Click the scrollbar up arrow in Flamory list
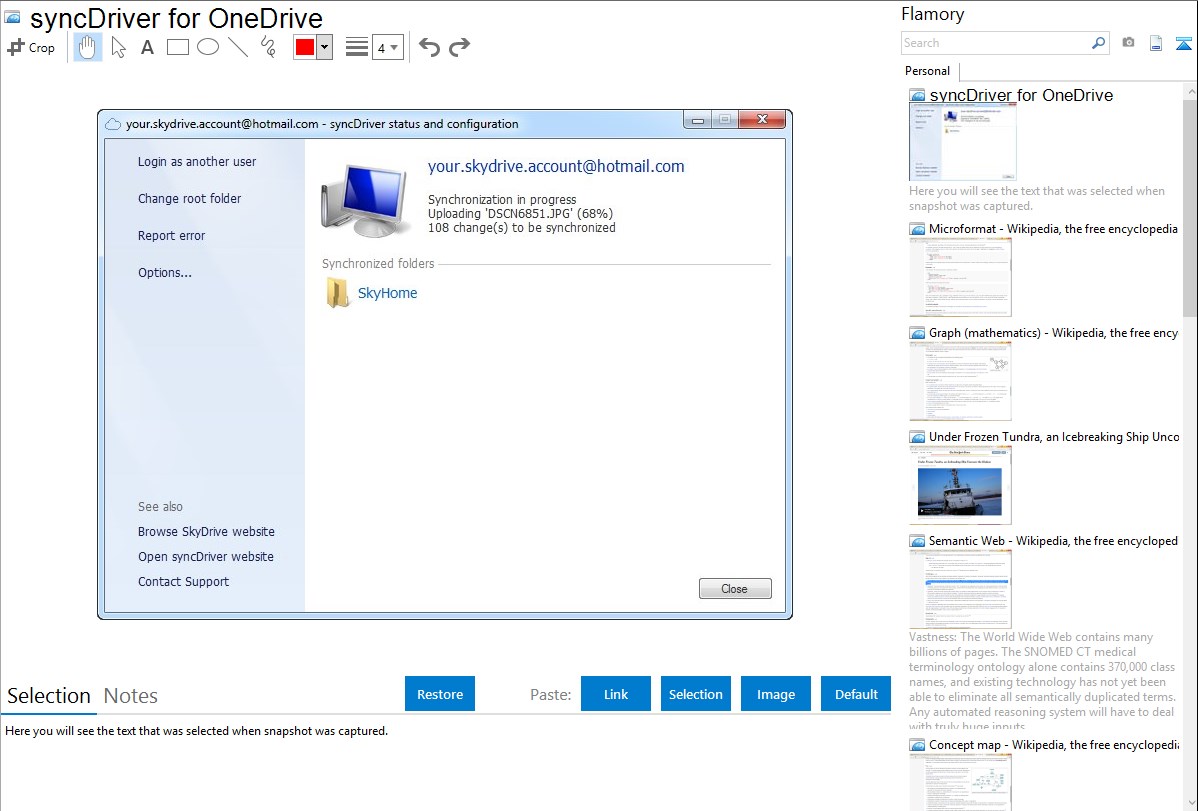Image resolution: width=1198 pixels, height=811 pixels. 1190,91
